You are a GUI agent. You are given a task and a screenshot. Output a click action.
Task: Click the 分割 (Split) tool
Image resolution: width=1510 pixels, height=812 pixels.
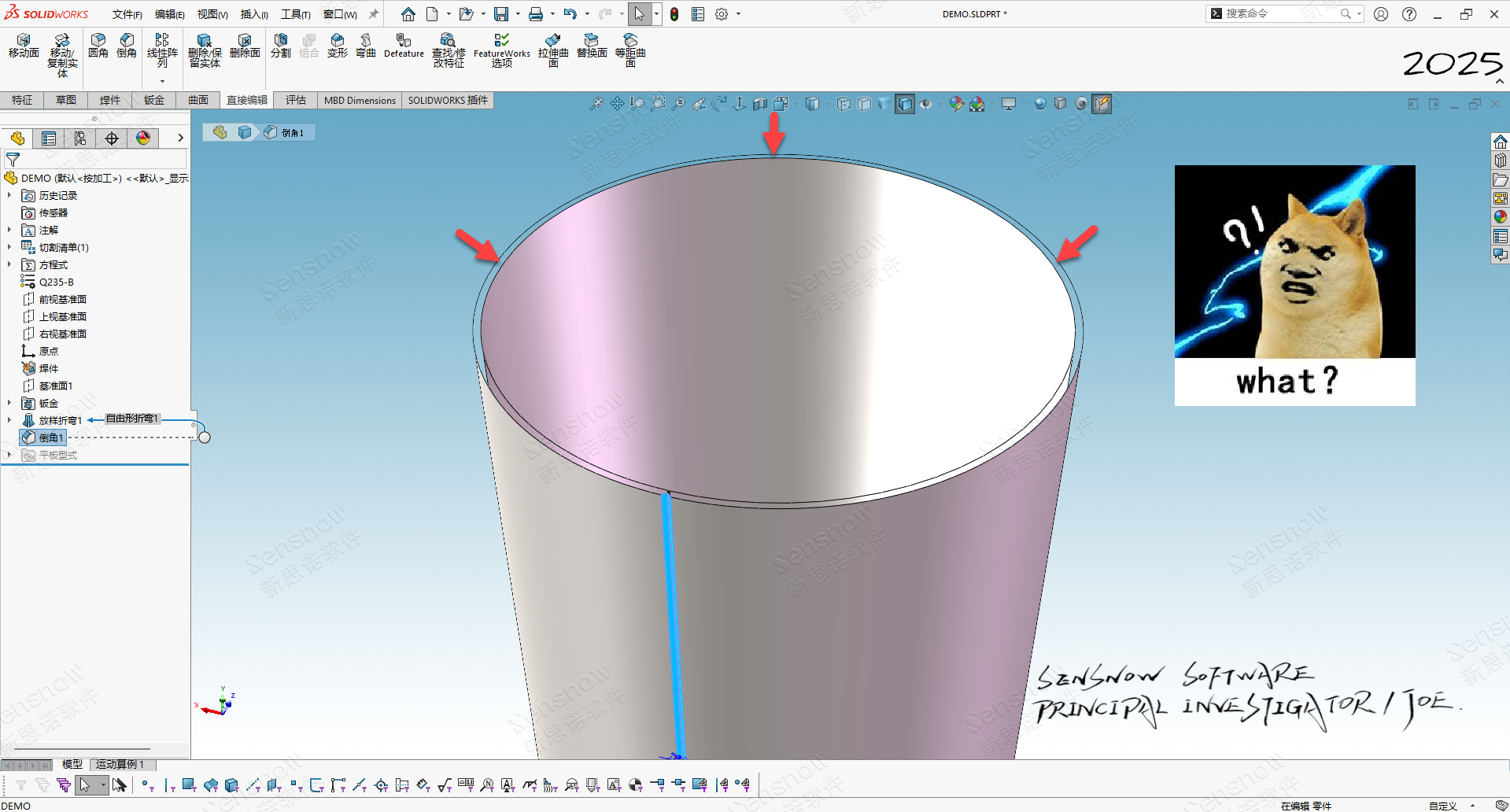coord(281,46)
